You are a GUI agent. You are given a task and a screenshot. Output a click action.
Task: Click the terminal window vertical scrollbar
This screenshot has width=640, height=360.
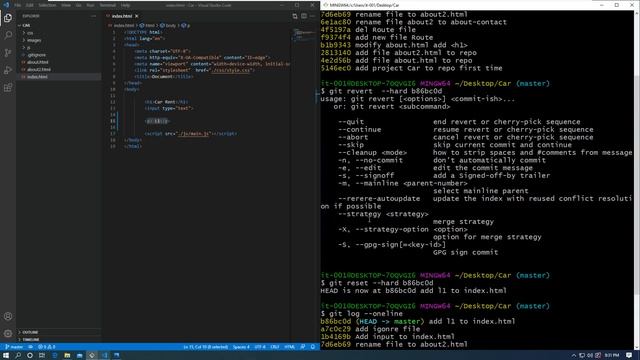click(637, 180)
